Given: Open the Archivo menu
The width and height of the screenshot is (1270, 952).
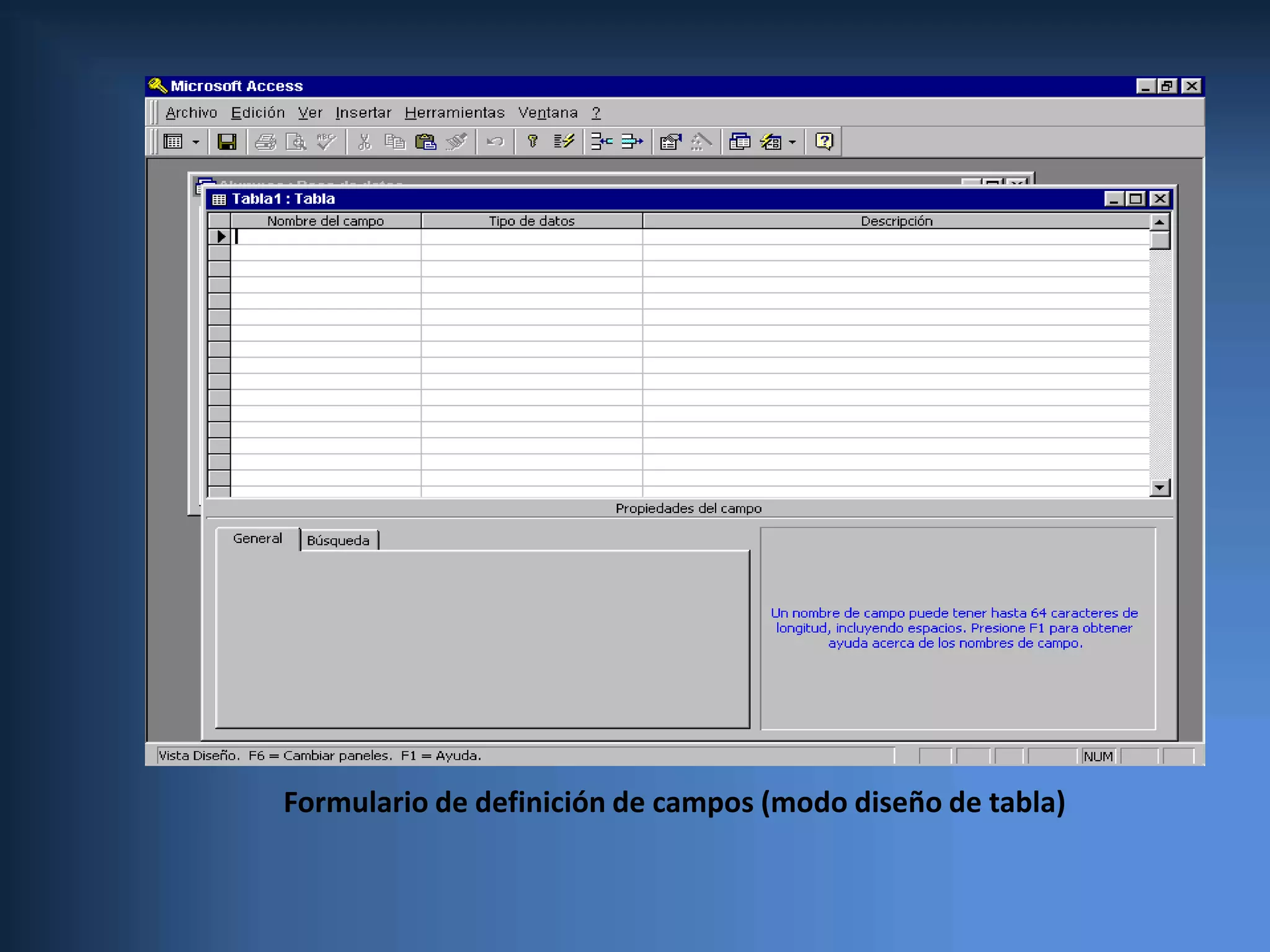Looking at the screenshot, I should click(191, 113).
